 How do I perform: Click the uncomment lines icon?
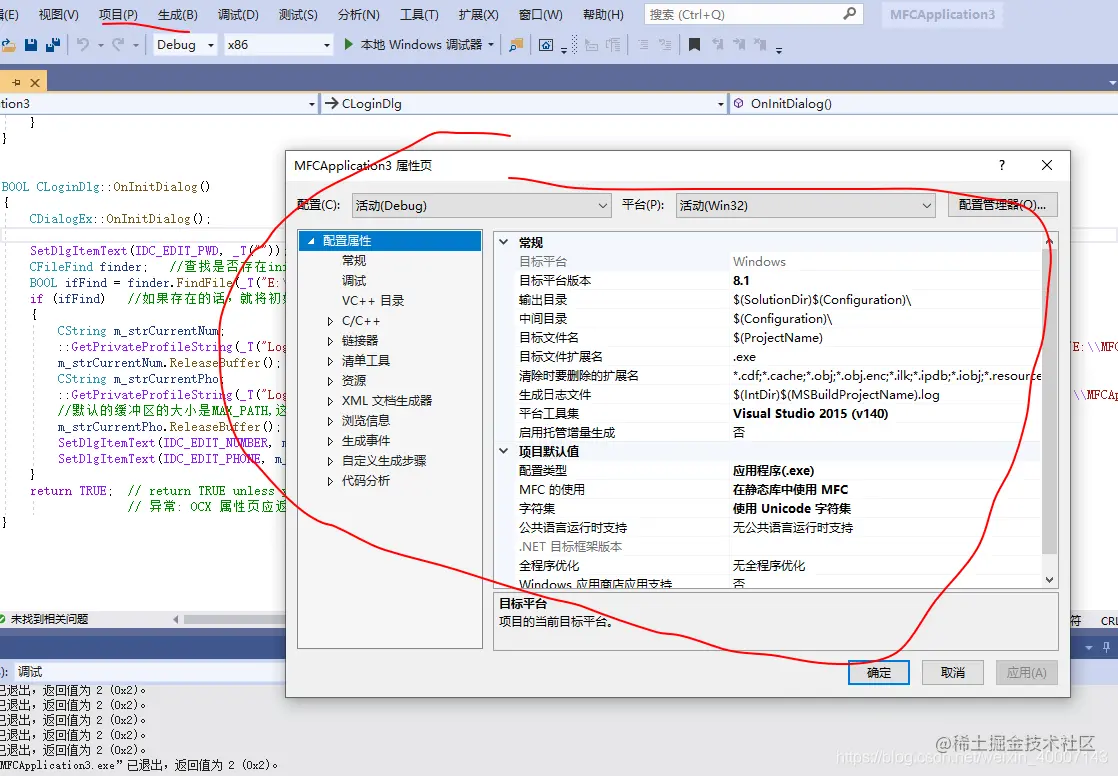665,44
